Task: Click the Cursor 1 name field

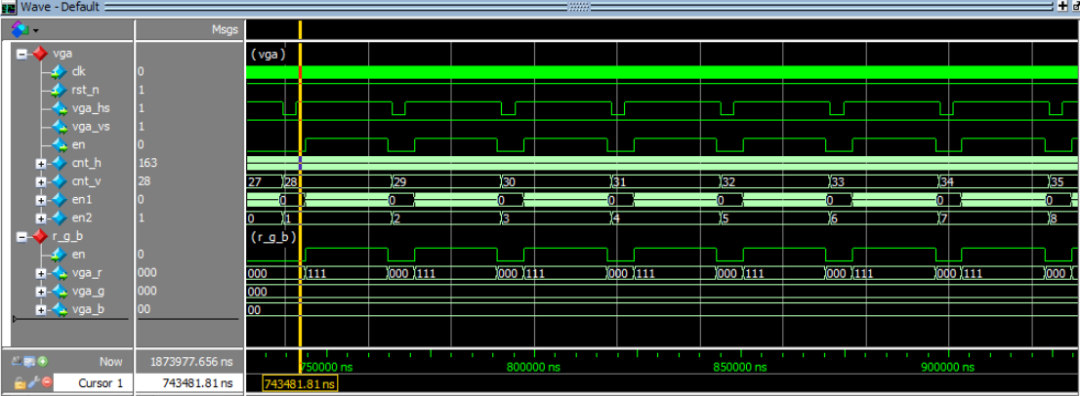Action: (x=94, y=383)
